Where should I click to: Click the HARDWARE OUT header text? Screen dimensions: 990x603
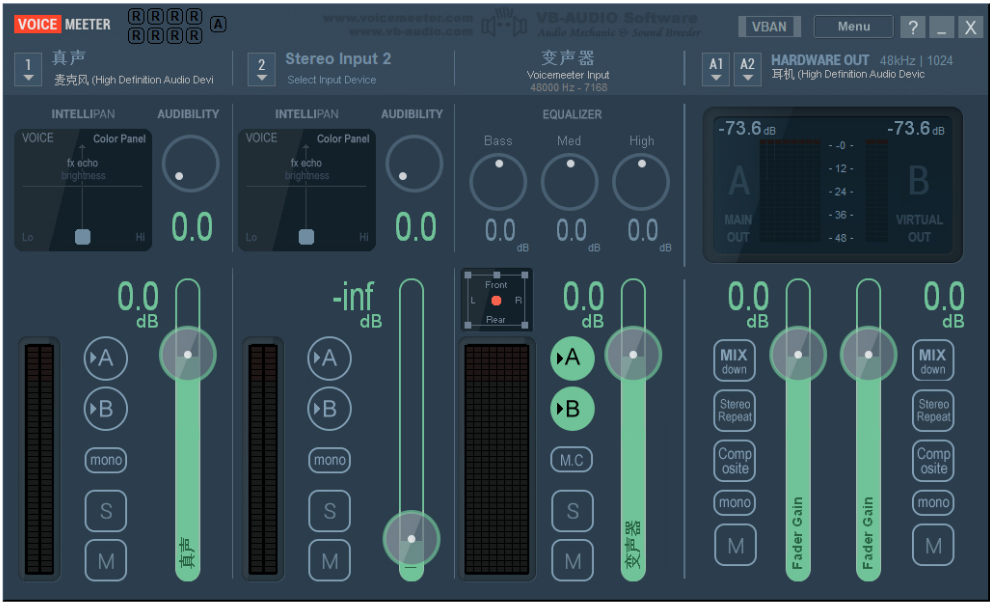(x=820, y=60)
